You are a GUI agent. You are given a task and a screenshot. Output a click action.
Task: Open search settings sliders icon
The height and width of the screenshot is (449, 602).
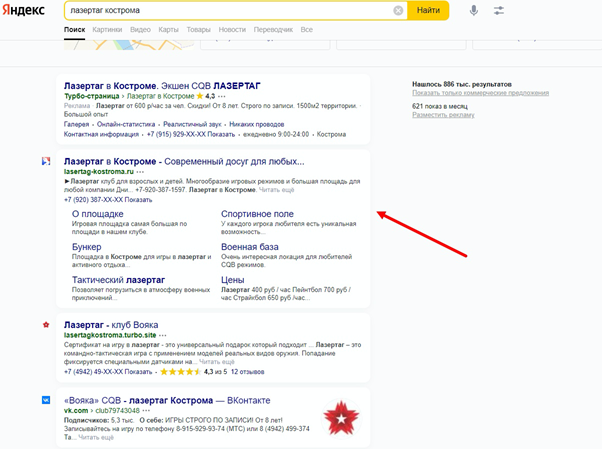pyautogui.click(x=499, y=10)
